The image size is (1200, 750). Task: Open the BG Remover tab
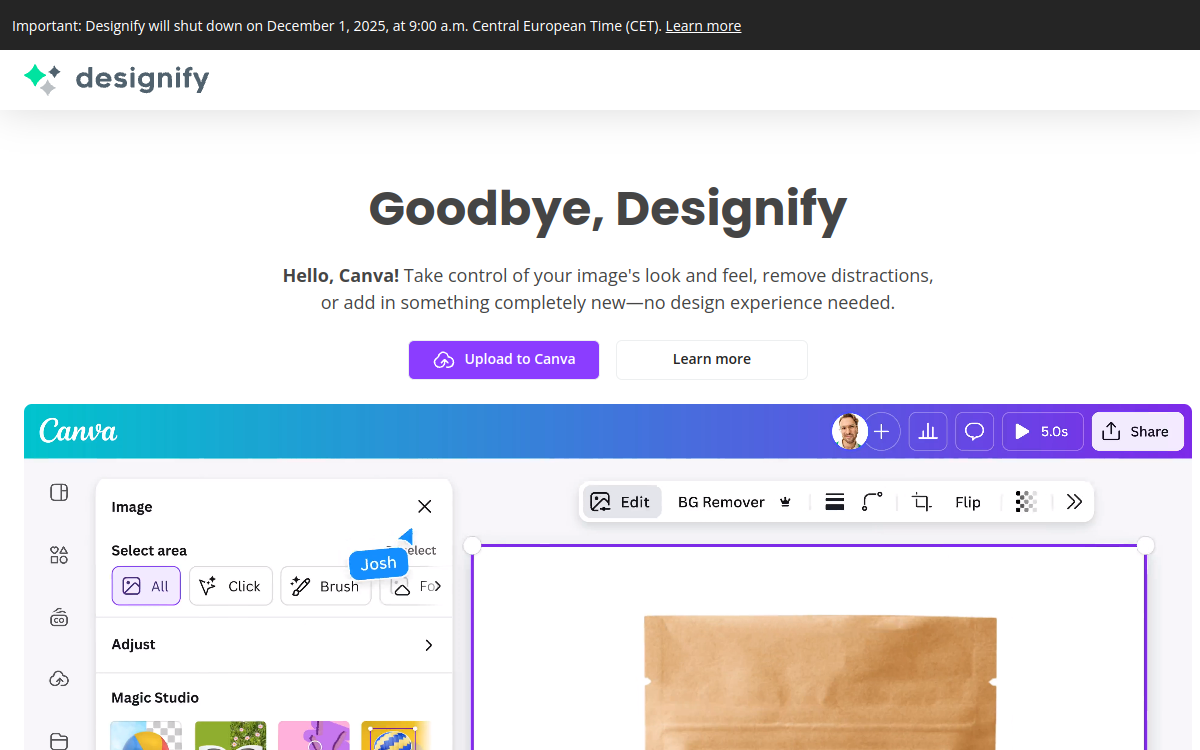point(721,501)
